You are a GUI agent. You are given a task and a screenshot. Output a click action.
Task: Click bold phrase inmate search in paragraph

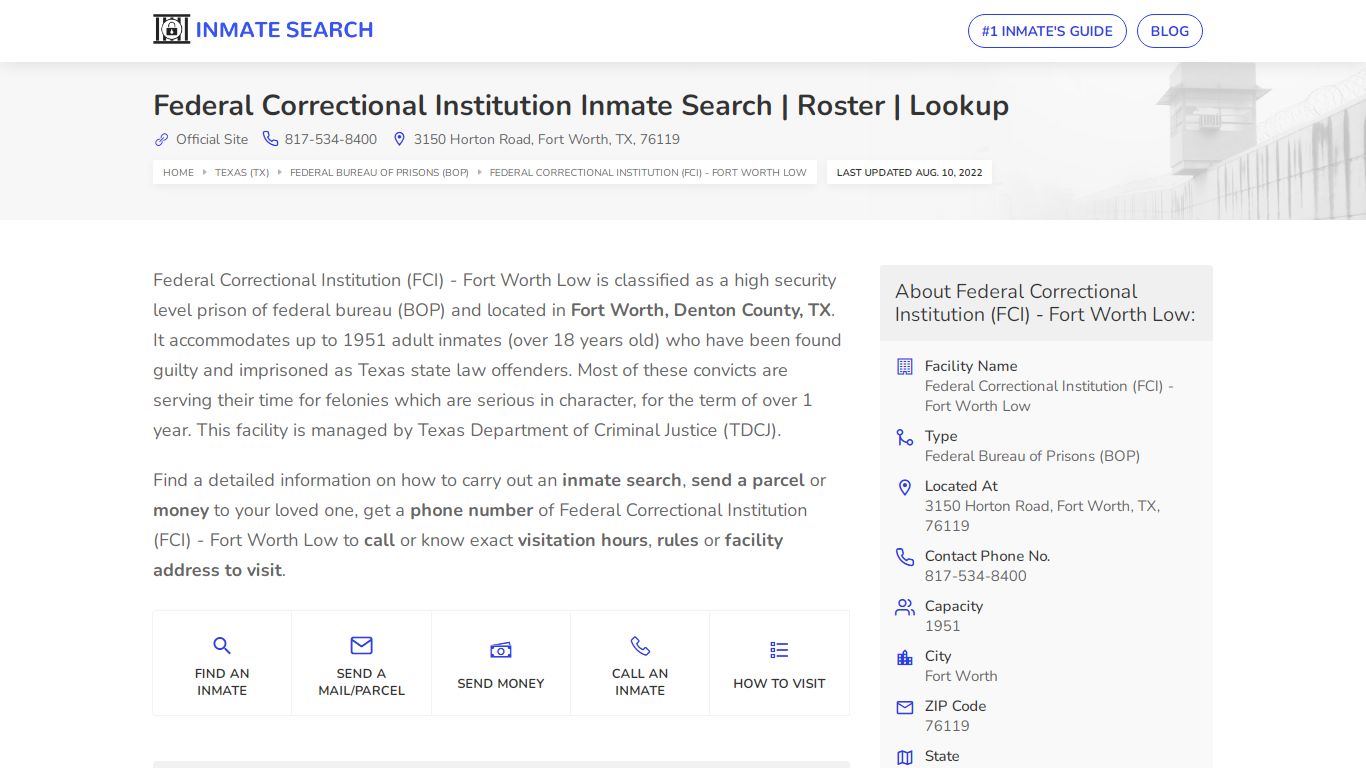[x=622, y=480]
